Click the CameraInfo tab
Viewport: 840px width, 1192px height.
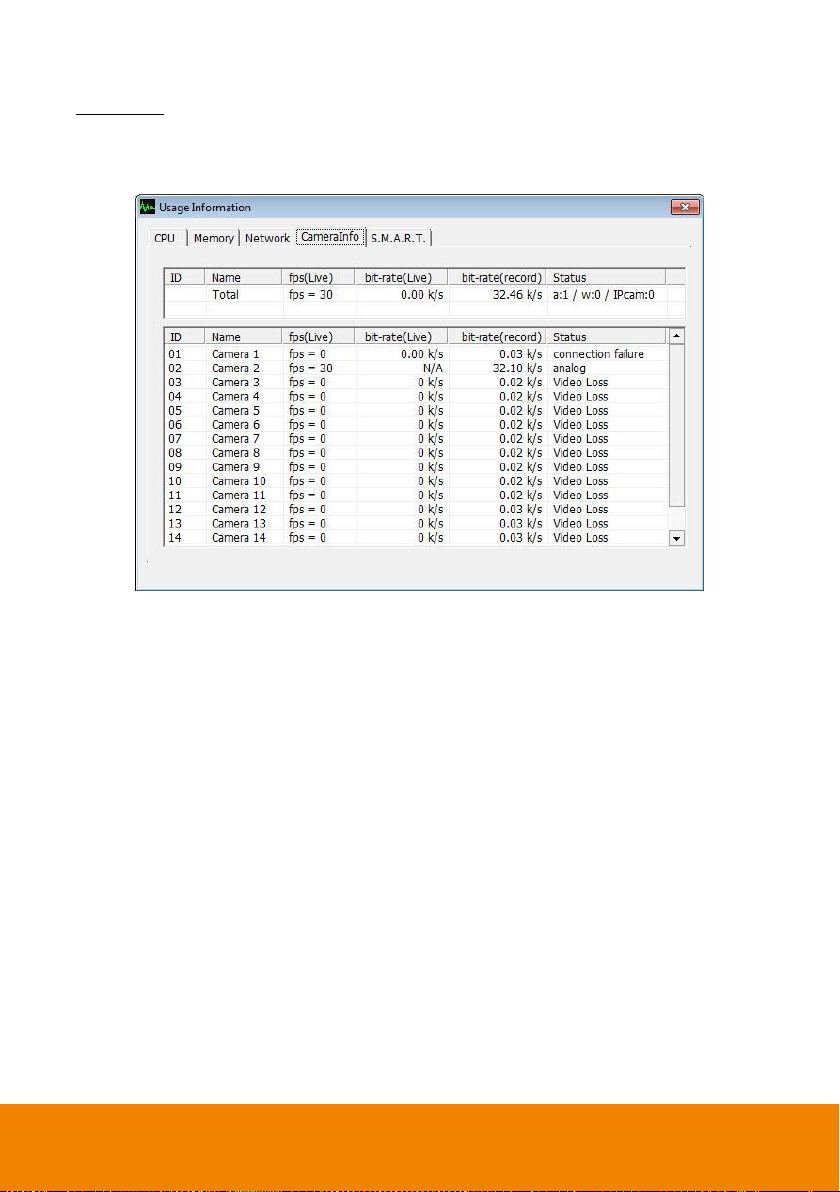coord(330,236)
